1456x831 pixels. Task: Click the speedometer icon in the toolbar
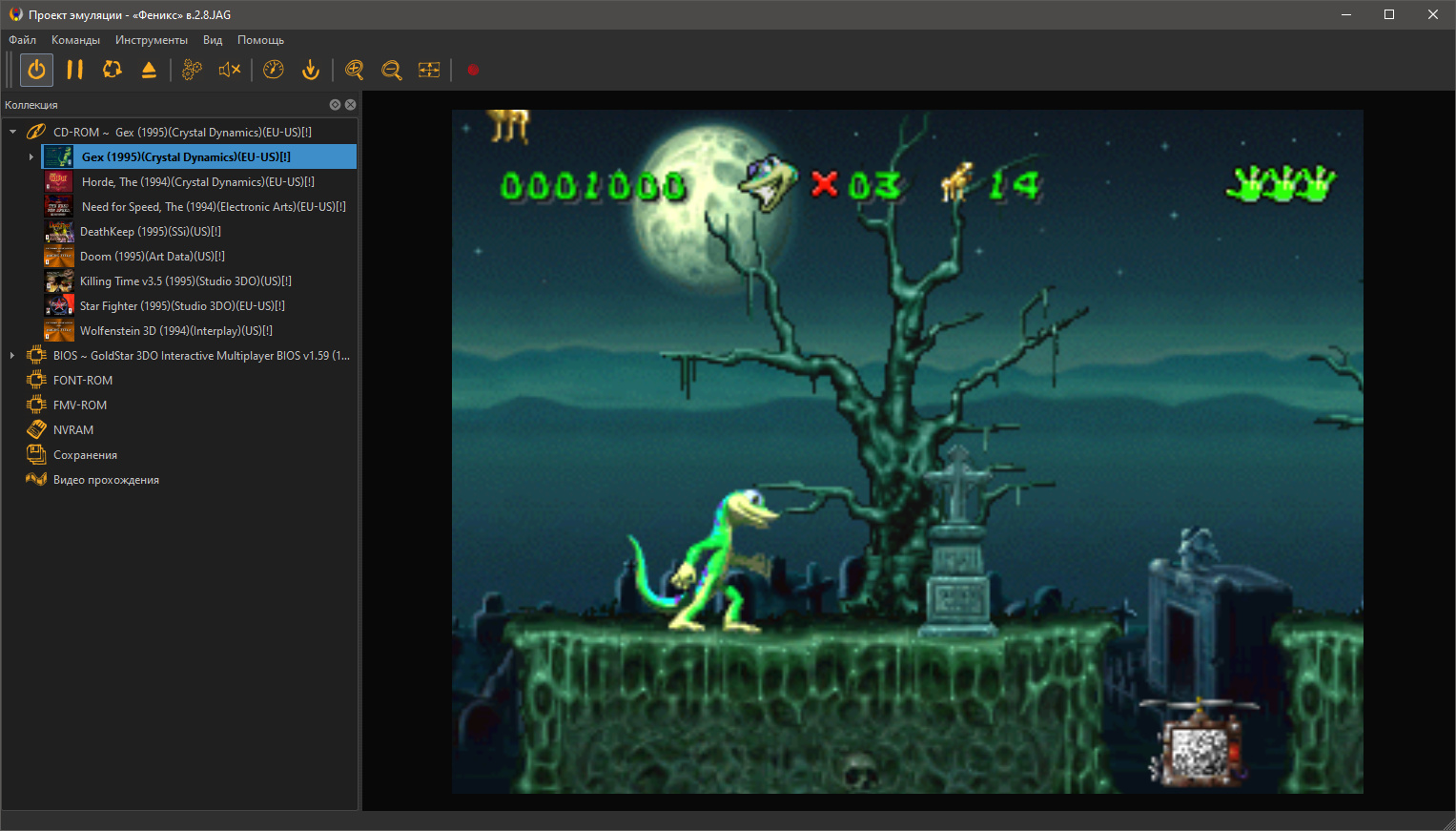point(274,70)
